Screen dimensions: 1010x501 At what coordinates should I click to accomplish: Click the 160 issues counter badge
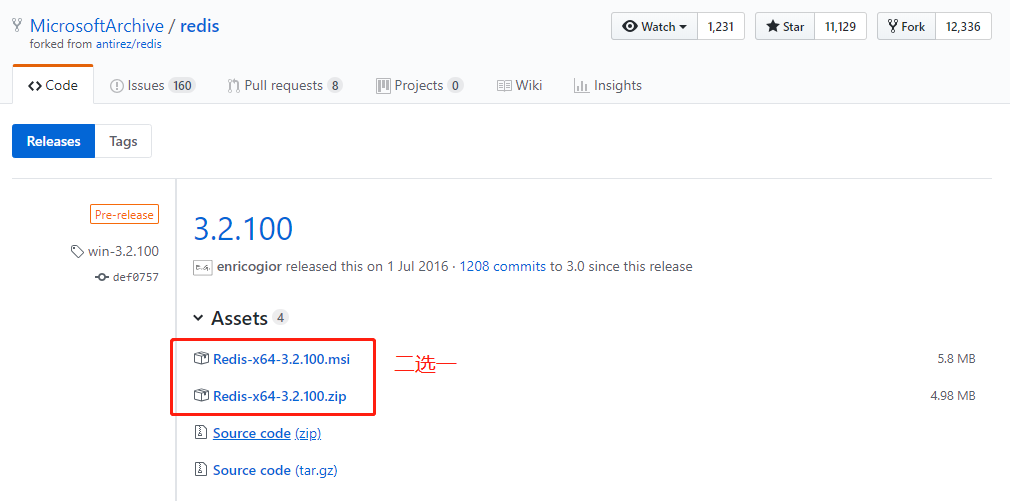[182, 86]
